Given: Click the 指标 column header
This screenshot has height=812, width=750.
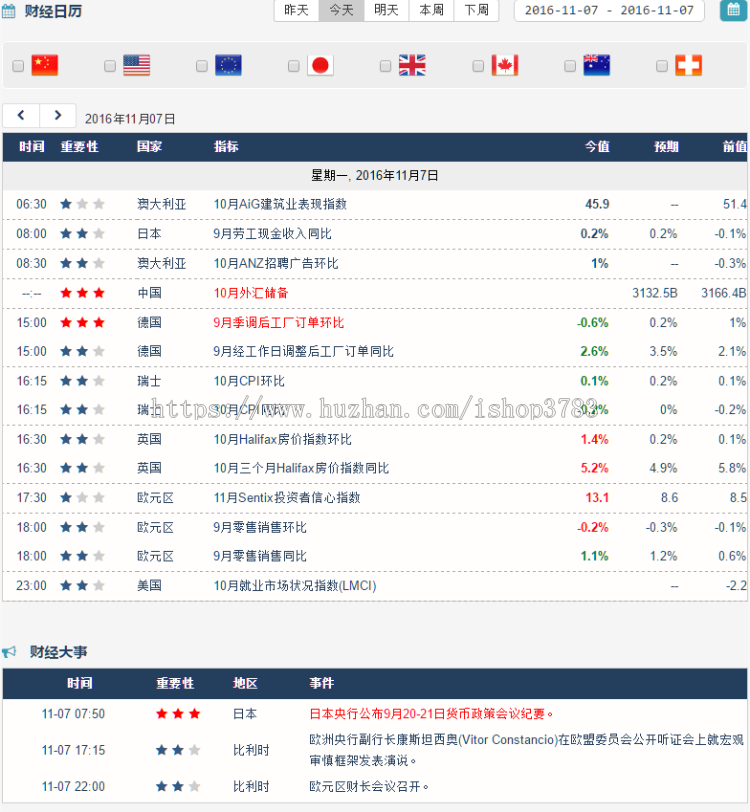Looking at the screenshot, I should (x=226, y=147).
